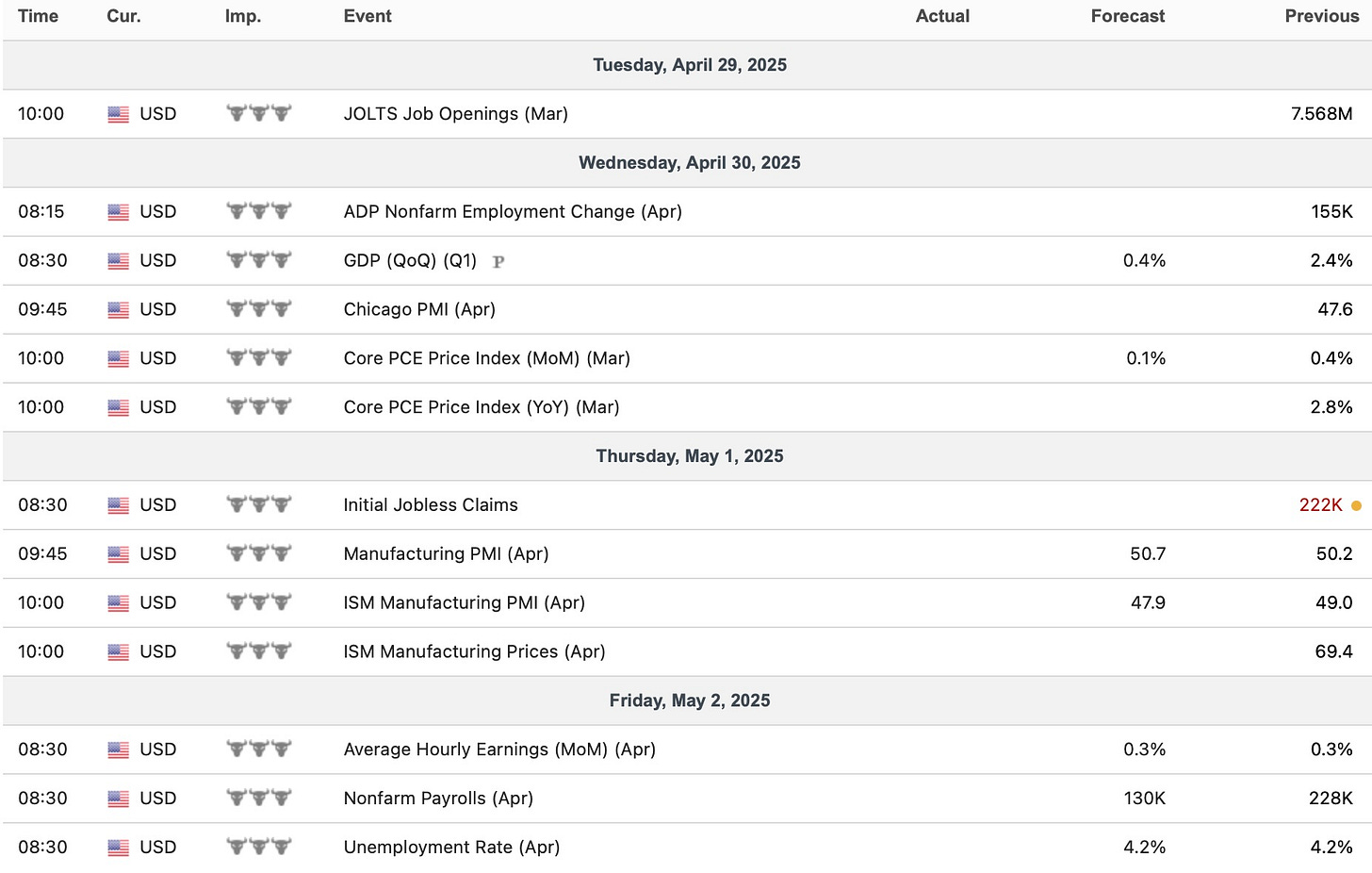Click the US flag icon beside JOLTS Job Openings

(118, 115)
